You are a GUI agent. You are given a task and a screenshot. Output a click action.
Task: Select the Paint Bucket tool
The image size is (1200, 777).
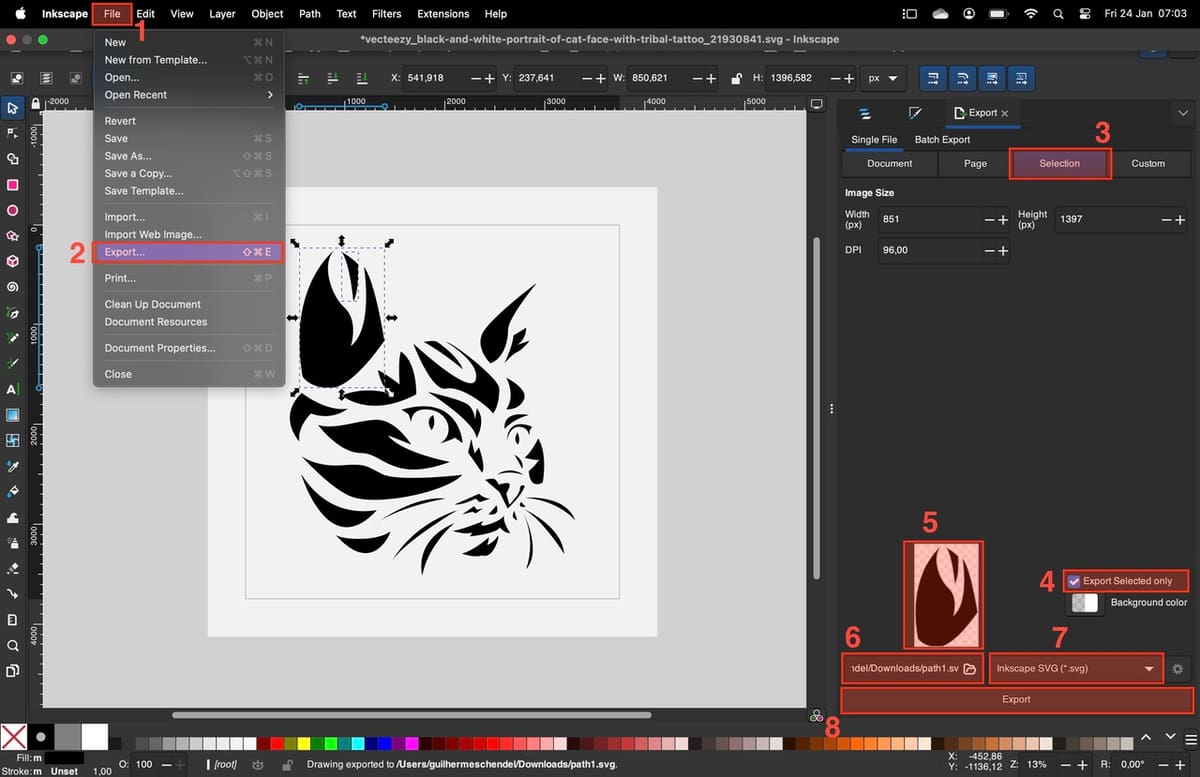[12, 492]
